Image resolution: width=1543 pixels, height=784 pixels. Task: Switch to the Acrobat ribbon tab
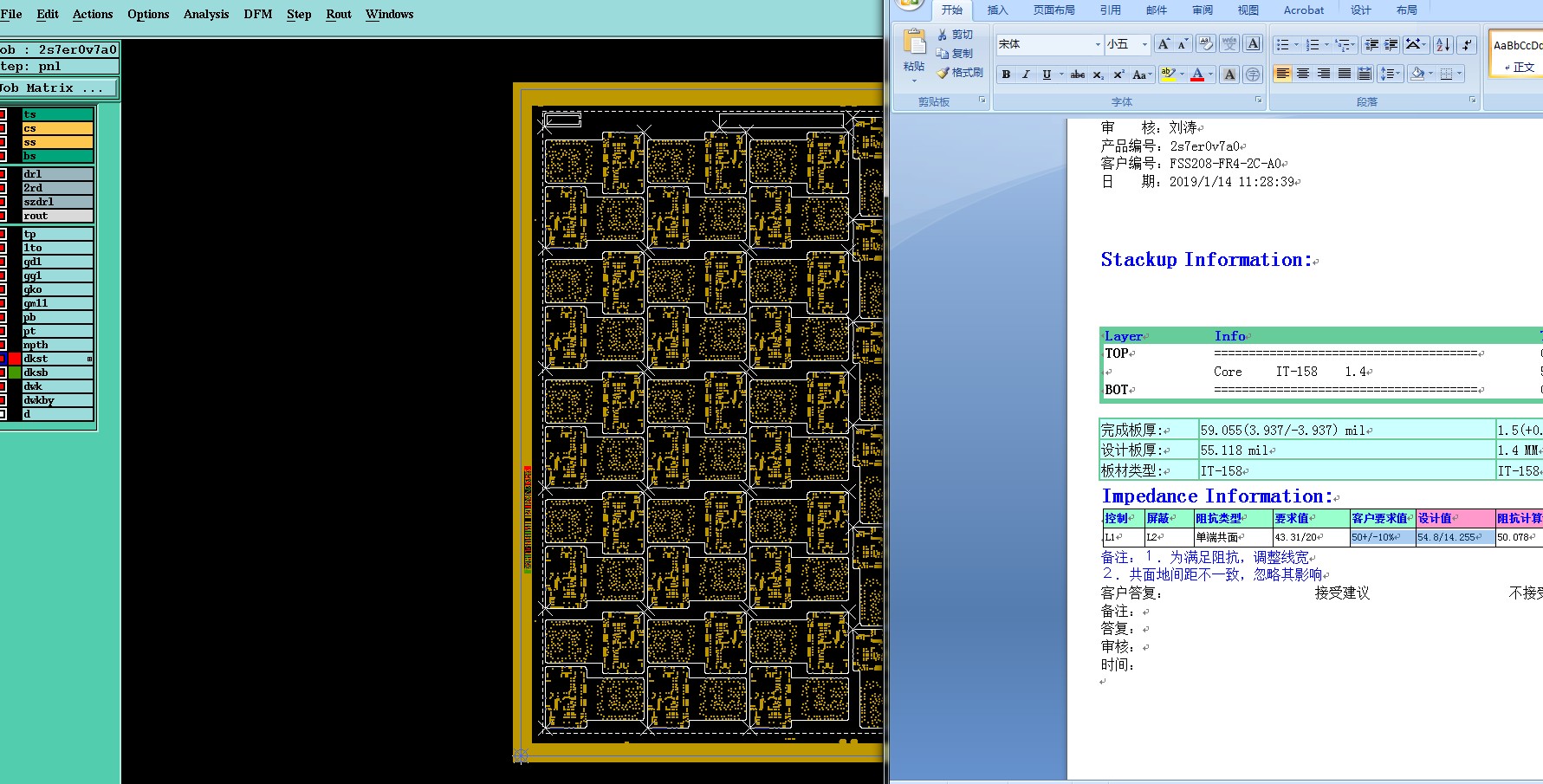1304,10
